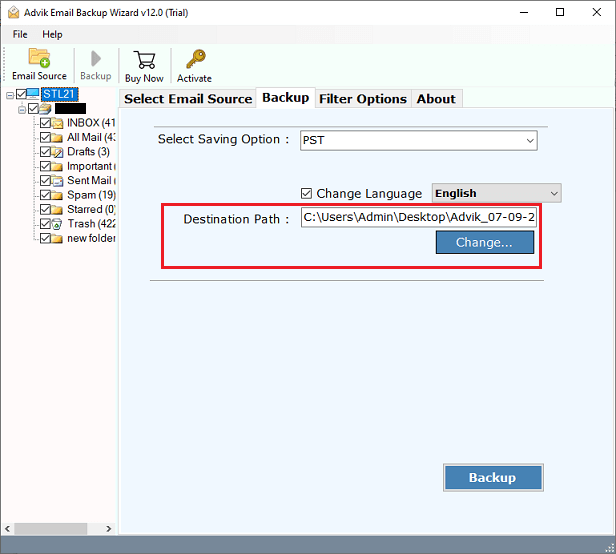This screenshot has height=554, width=616.
Task: Click the Important folder icon
Action: 57,167
